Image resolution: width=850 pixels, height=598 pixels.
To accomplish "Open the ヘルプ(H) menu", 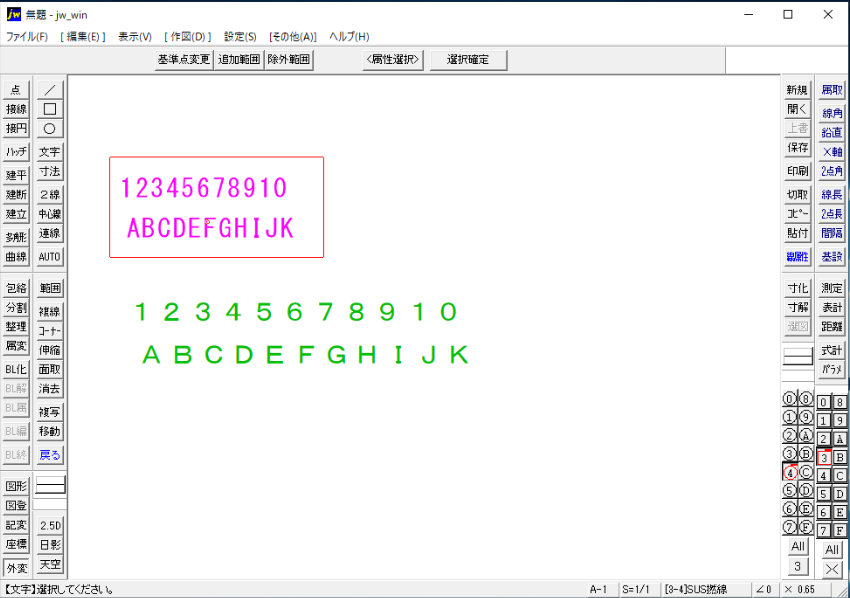I will (x=349, y=36).
